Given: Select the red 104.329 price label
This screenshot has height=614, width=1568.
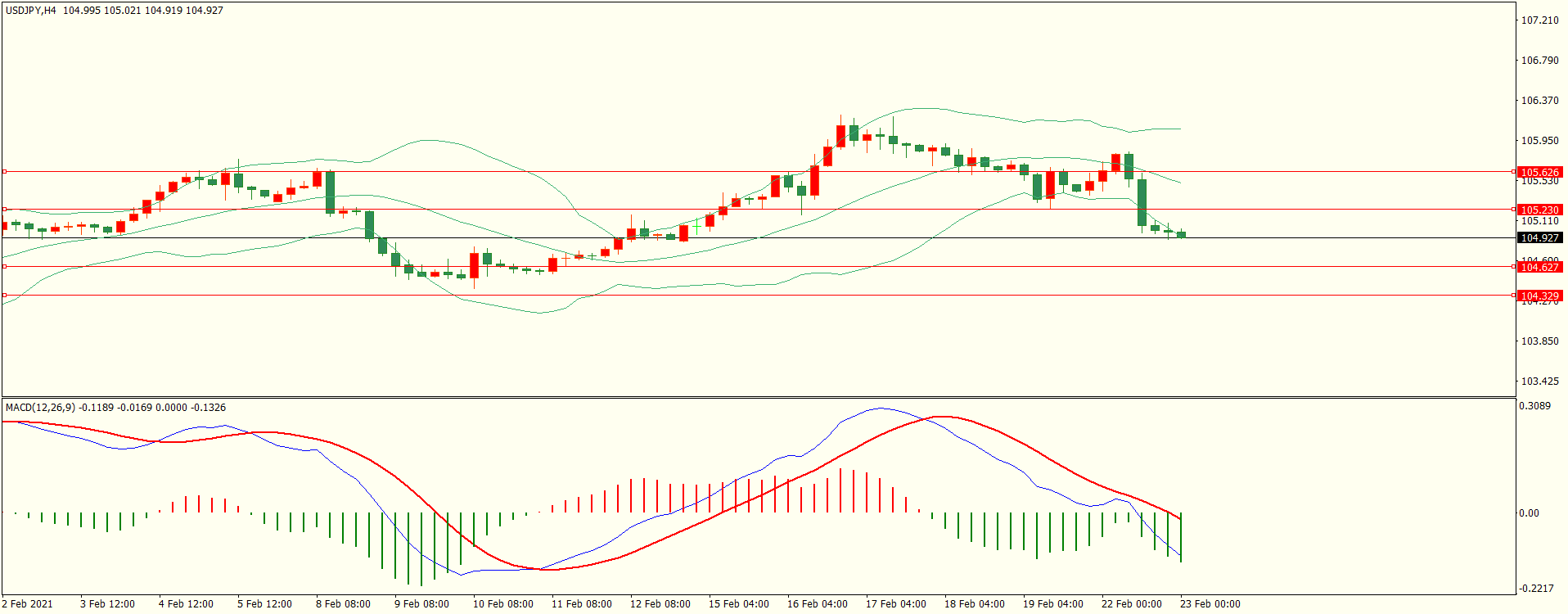Looking at the screenshot, I should click(x=1539, y=296).
